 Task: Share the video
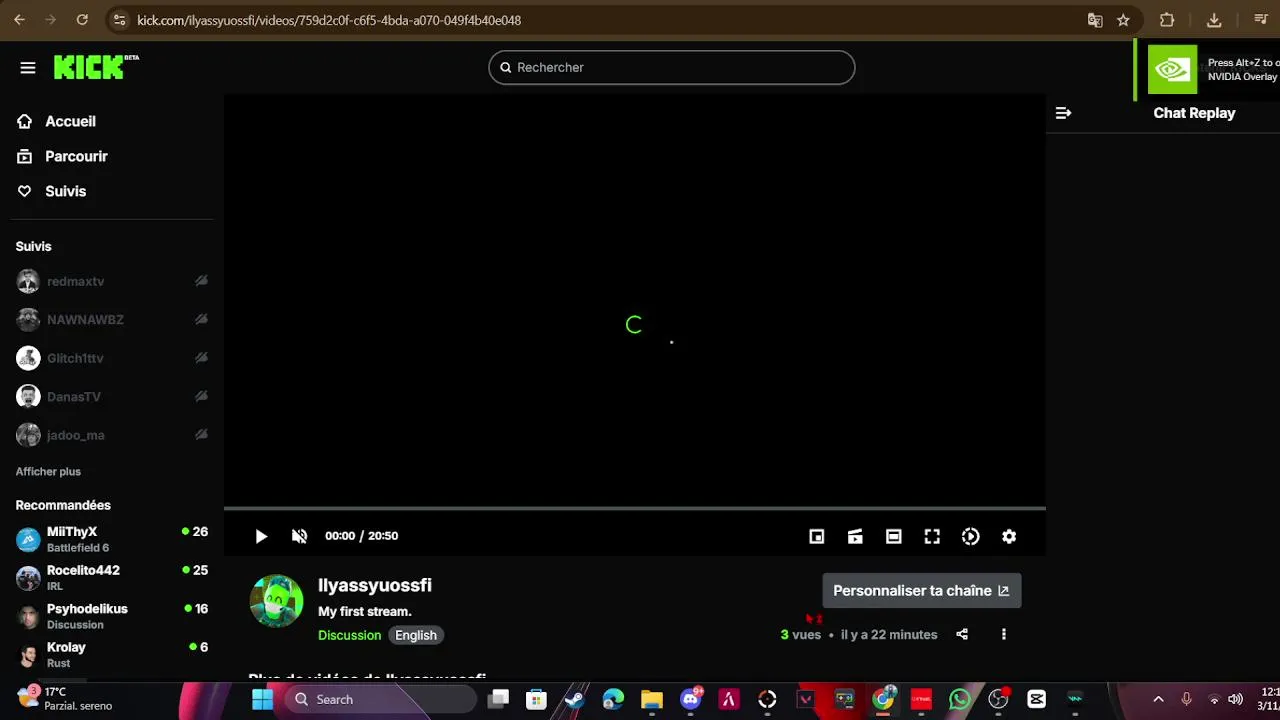tap(962, 634)
